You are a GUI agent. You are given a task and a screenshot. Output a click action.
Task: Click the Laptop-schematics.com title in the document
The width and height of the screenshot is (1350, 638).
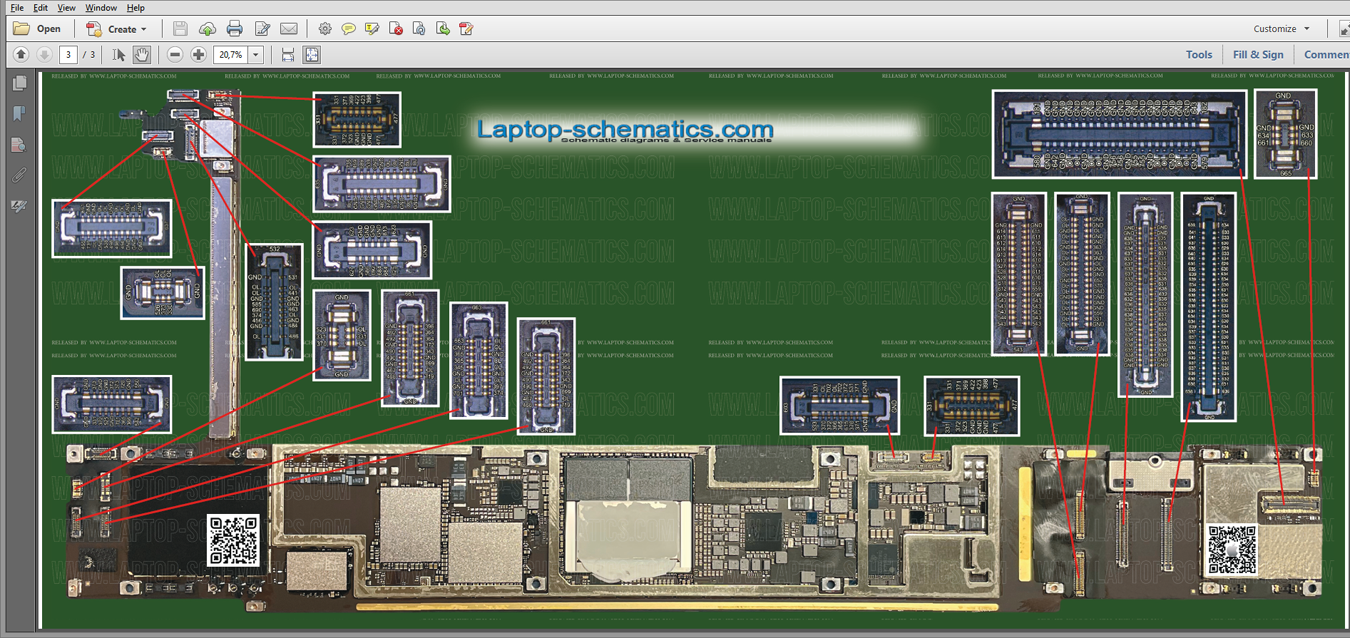pyautogui.click(x=625, y=129)
